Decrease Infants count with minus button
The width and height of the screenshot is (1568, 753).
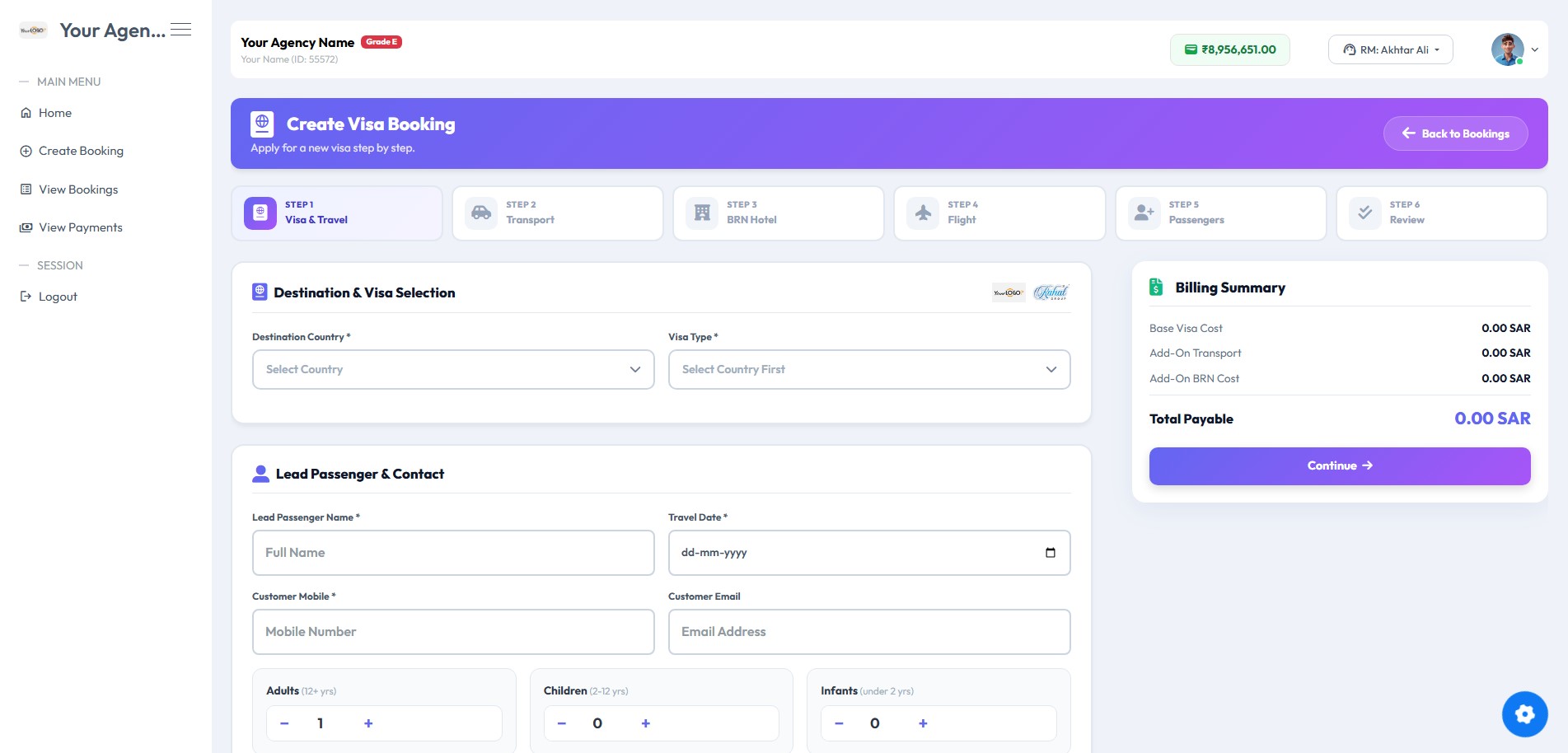[839, 723]
